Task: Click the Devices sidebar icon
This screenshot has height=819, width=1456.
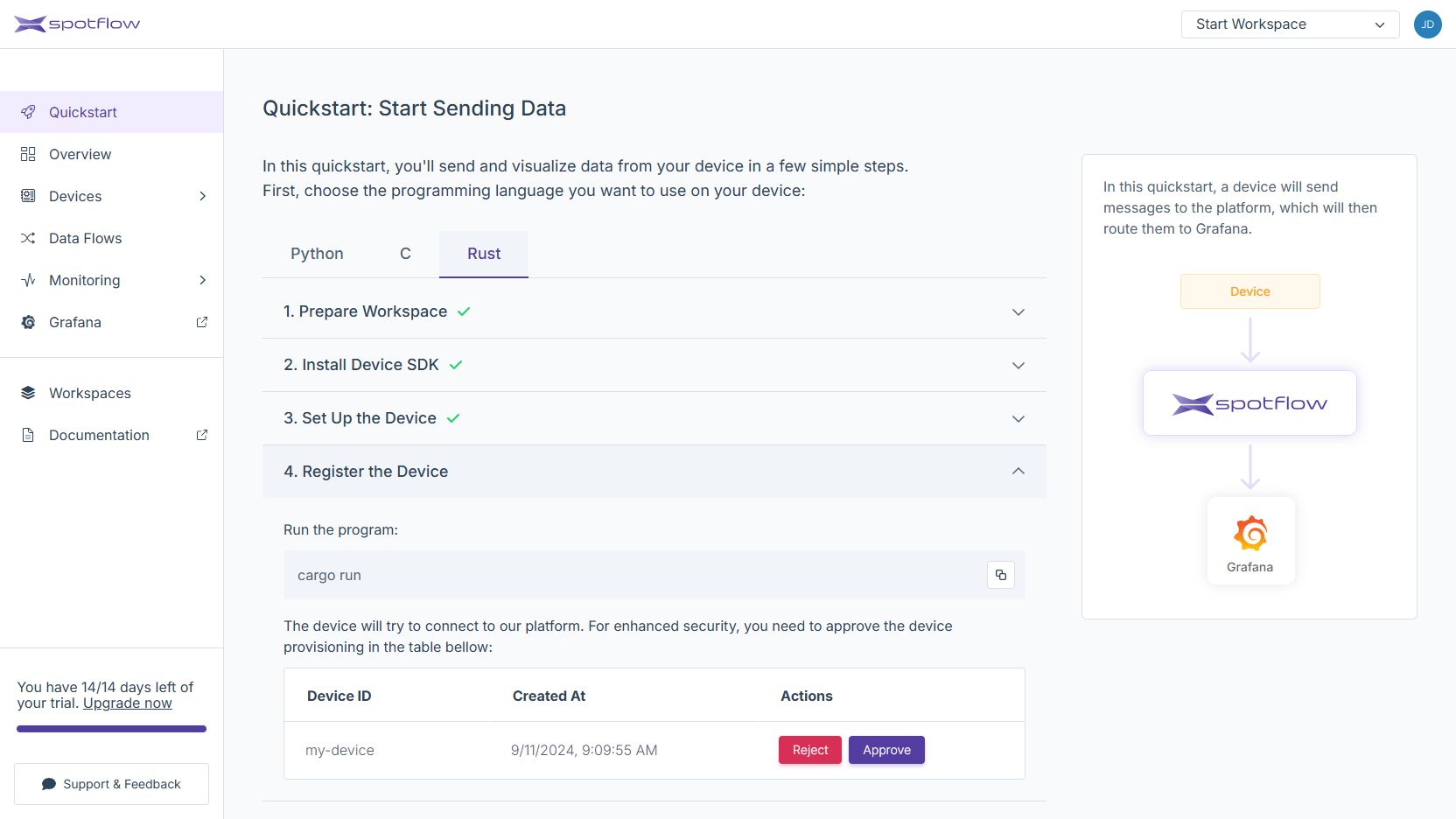Action: [x=28, y=196]
